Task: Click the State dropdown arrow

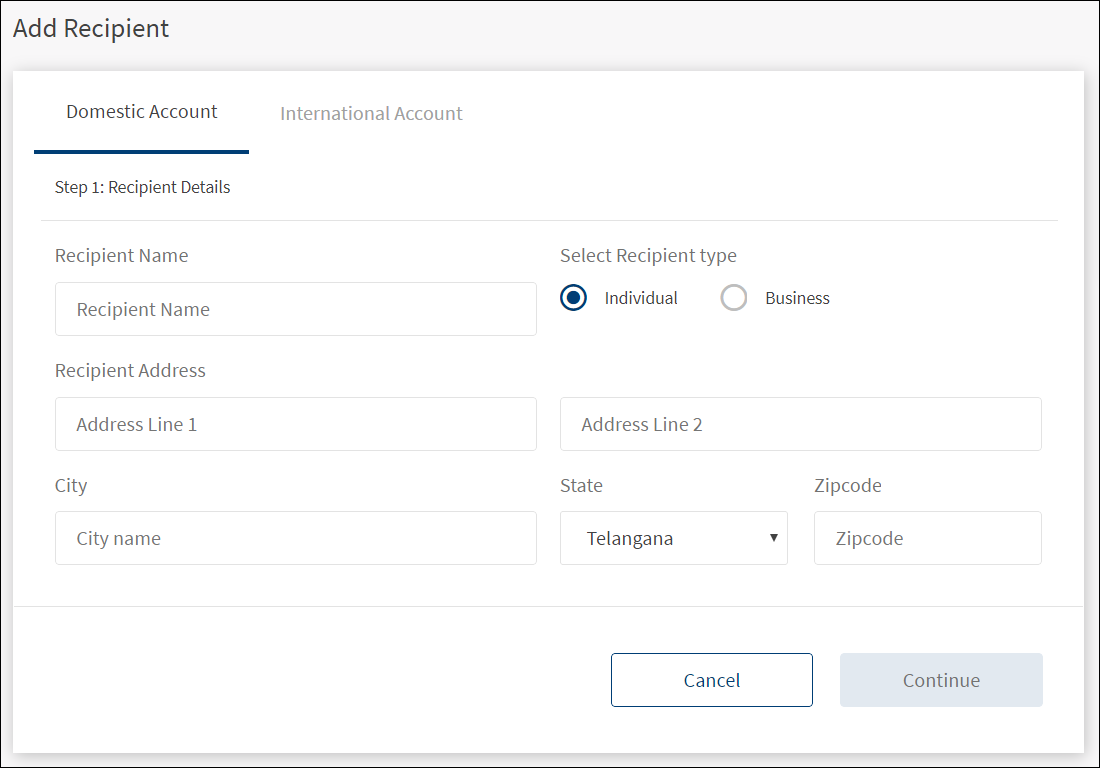Action: [x=773, y=538]
